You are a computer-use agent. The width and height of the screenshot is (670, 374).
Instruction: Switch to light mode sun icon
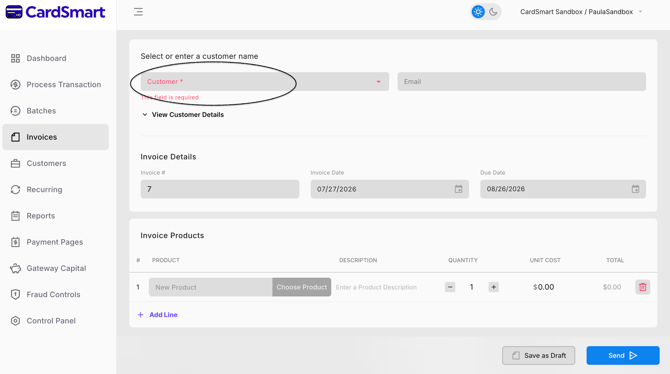click(x=478, y=12)
